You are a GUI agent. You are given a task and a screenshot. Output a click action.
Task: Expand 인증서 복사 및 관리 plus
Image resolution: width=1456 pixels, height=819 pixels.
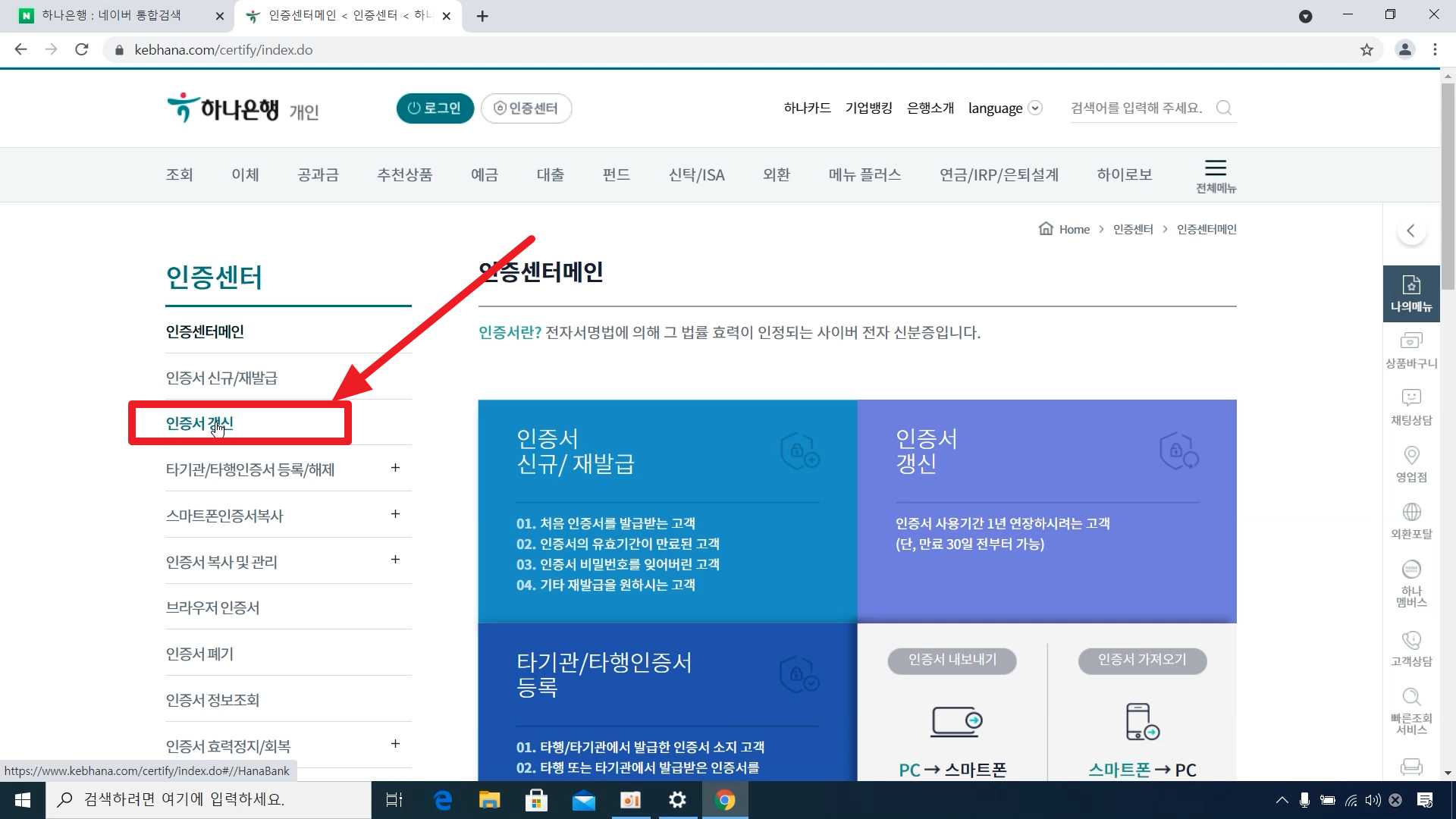395,560
